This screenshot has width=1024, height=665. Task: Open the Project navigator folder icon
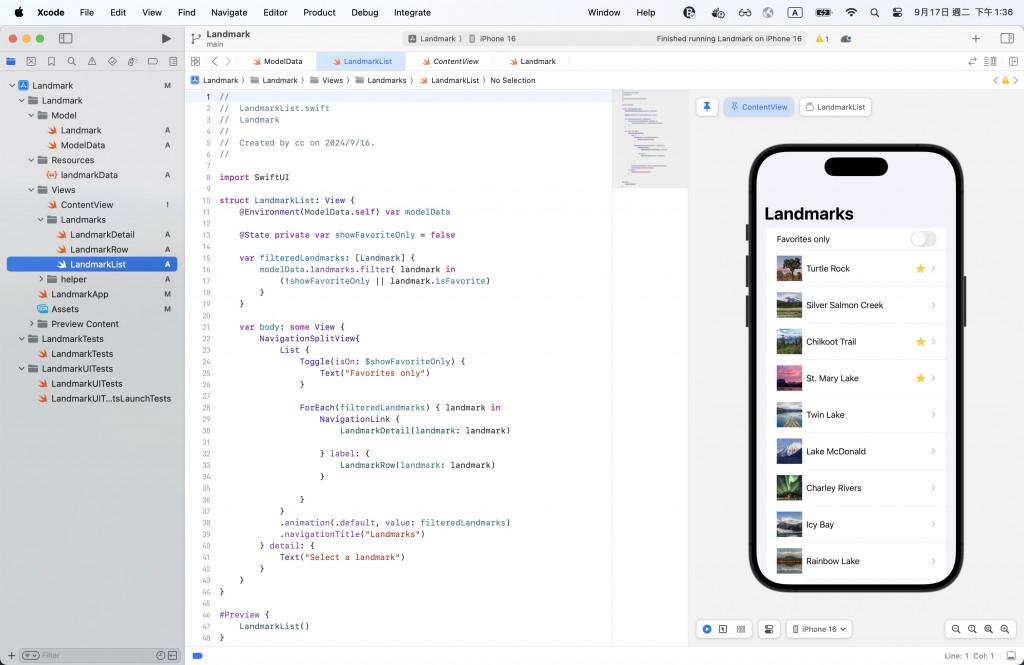click(11, 61)
